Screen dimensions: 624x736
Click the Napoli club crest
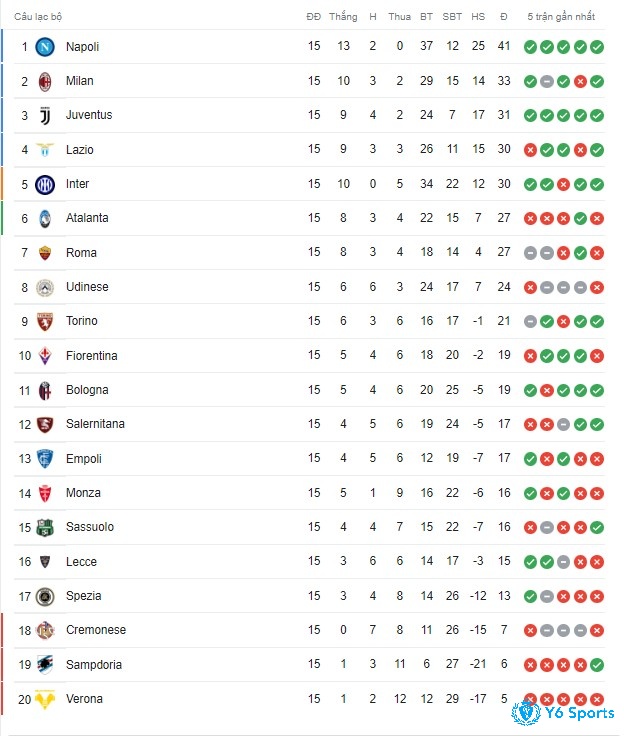45,47
